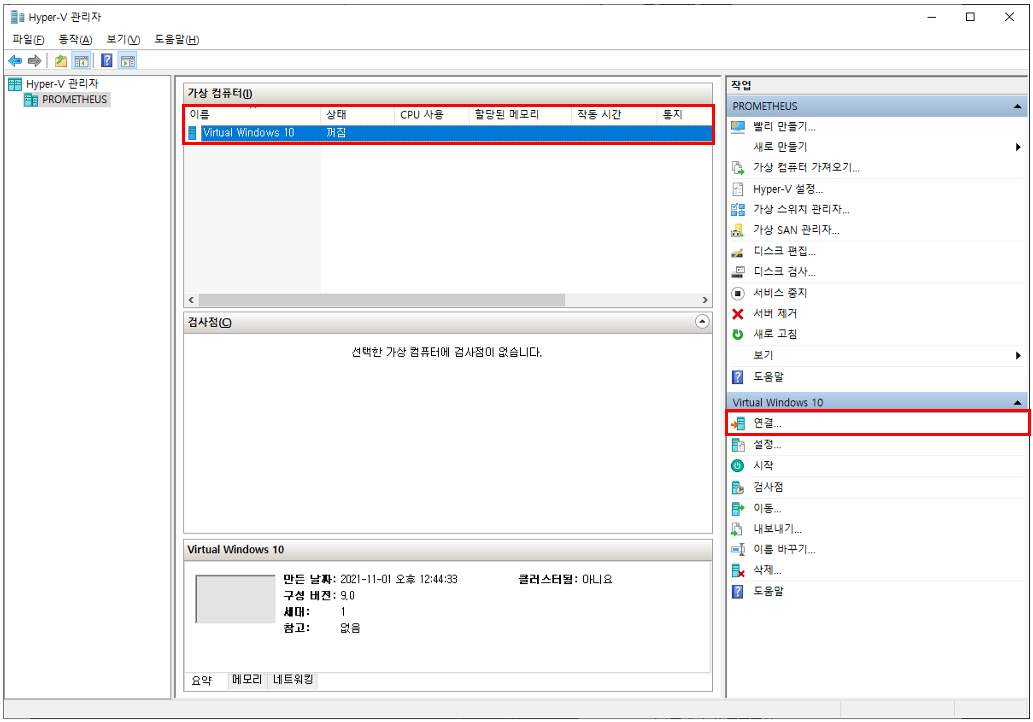The height and width of the screenshot is (722, 1033).
Task: Click the 내보내기 export icon
Action: [738, 529]
